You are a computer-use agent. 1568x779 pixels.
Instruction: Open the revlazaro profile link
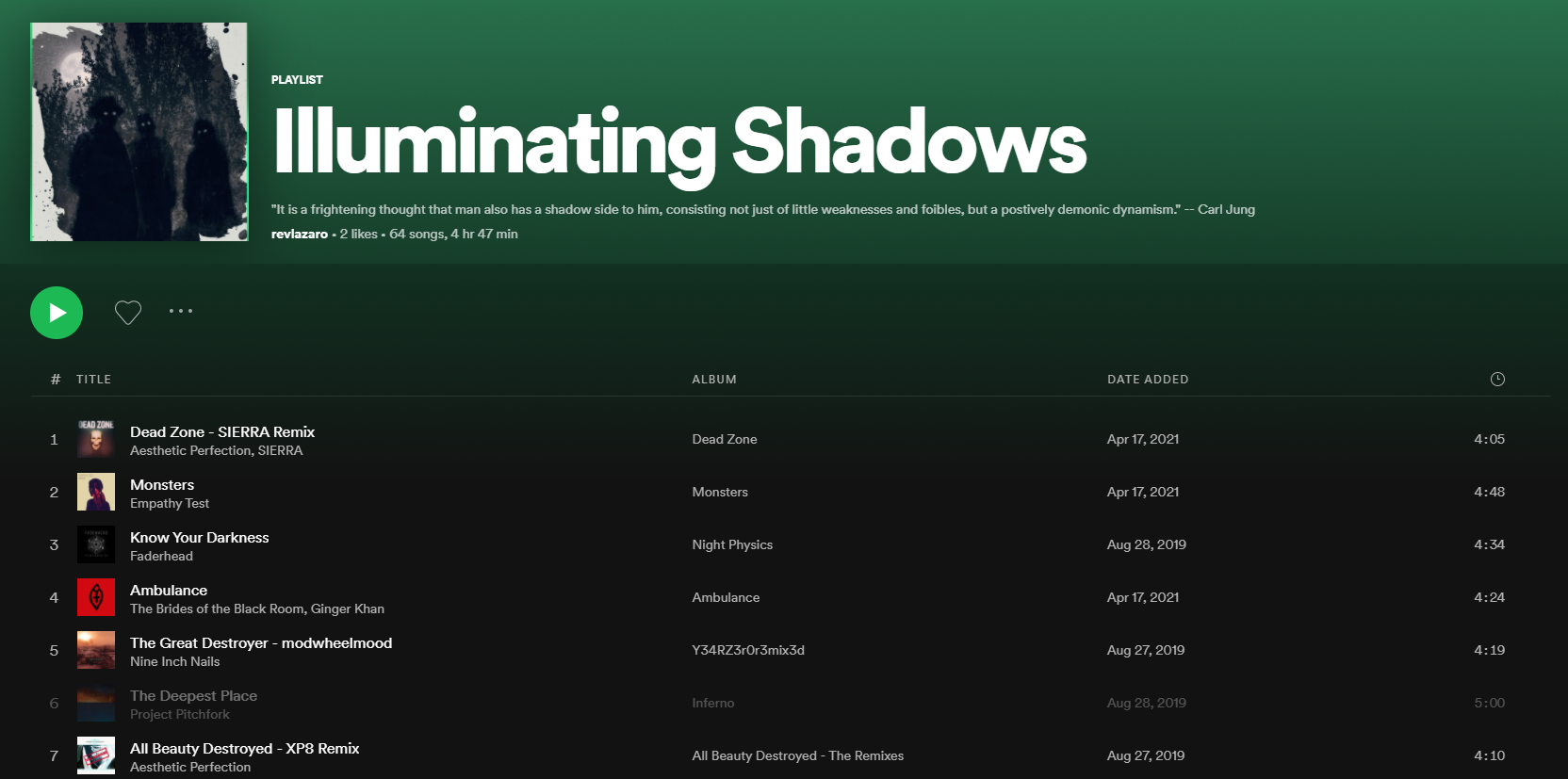tap(300, 234)
